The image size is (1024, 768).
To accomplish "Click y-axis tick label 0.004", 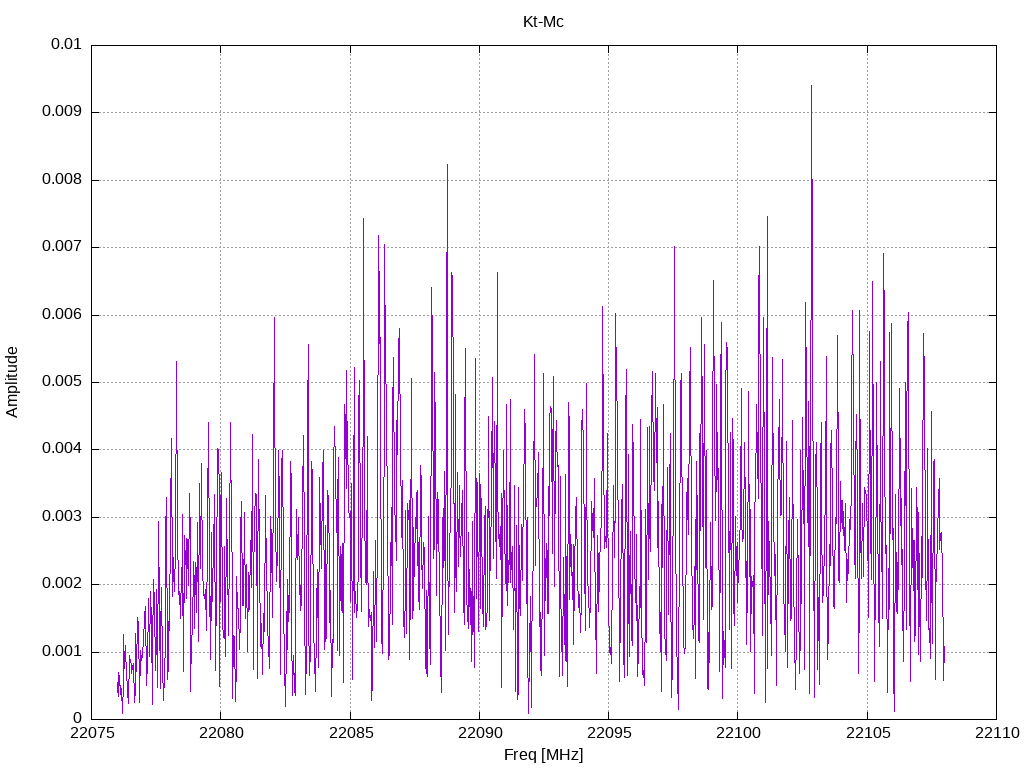I will click(61, 449).
